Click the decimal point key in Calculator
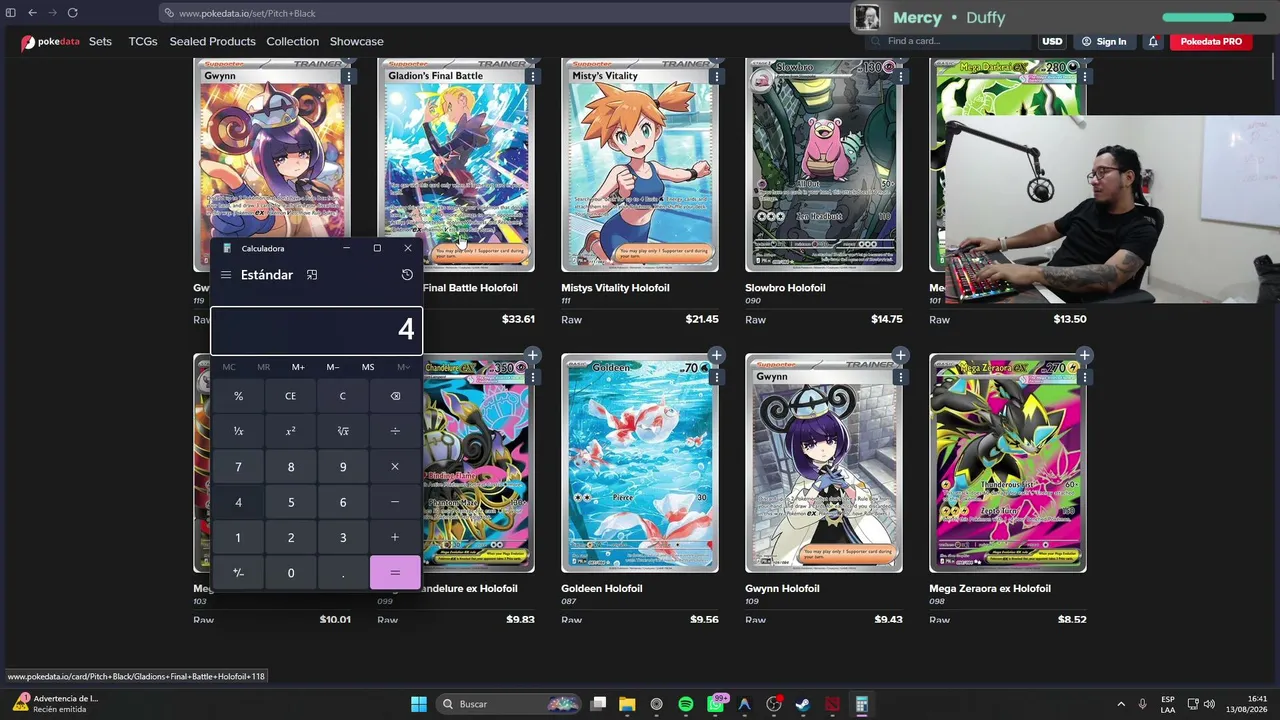Screen dimensions: 1280x720 pyautogui.click(x=343, y=573)
